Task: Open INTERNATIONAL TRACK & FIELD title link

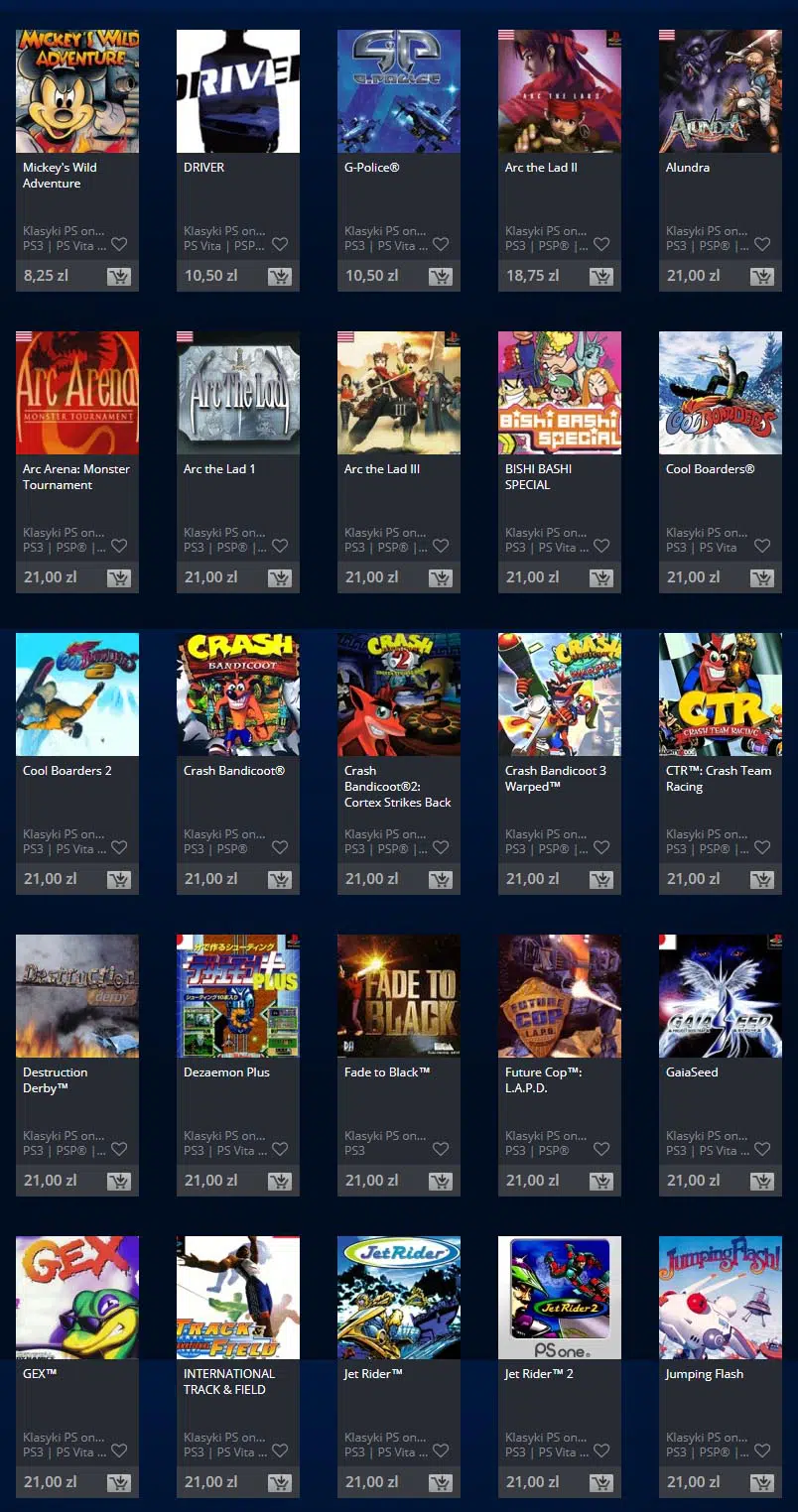Action: [229, 1382]
